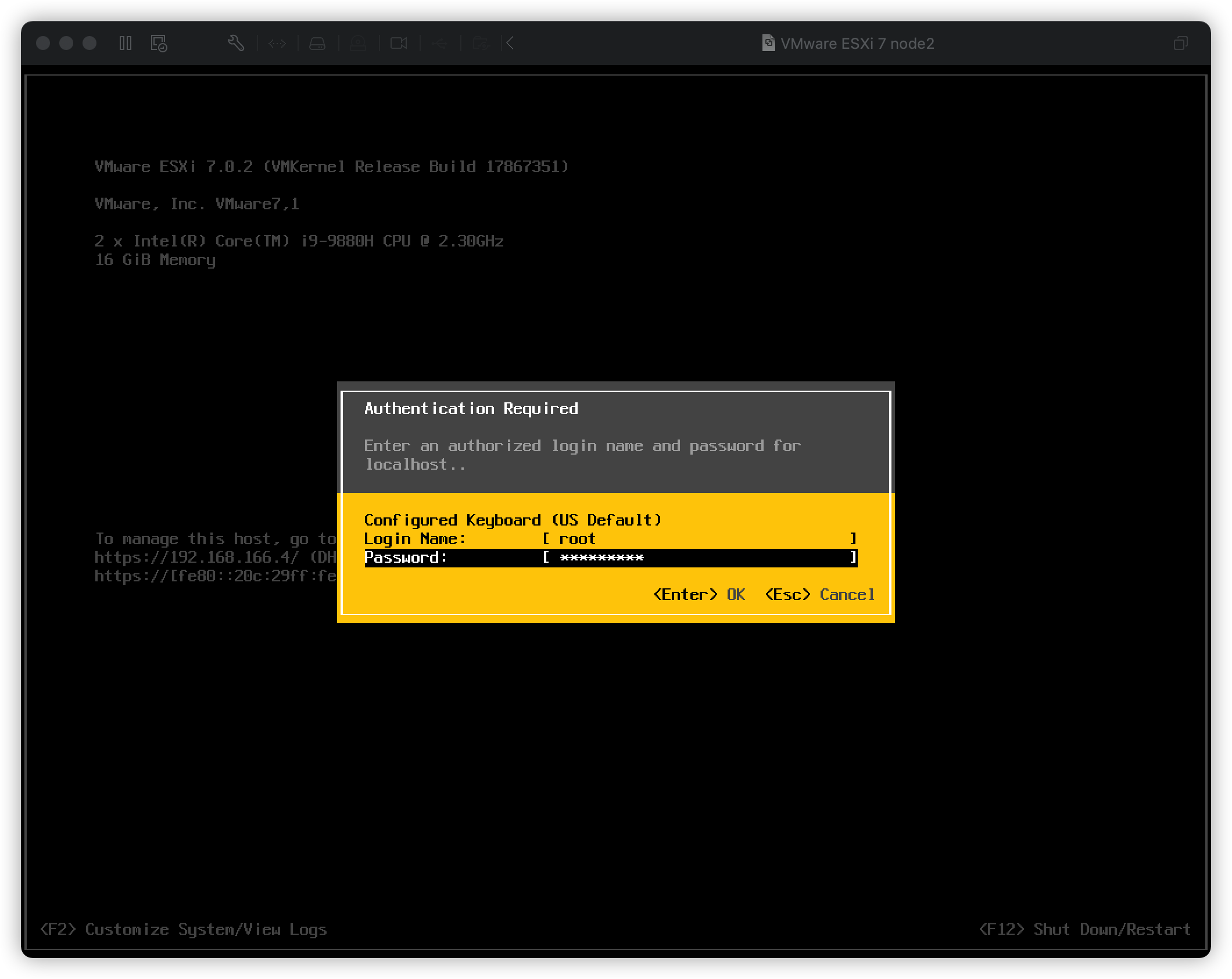Click the VMware ESXi 7 node2 title
Viewport: 1232px width, 979px height.
click(858, 44)
